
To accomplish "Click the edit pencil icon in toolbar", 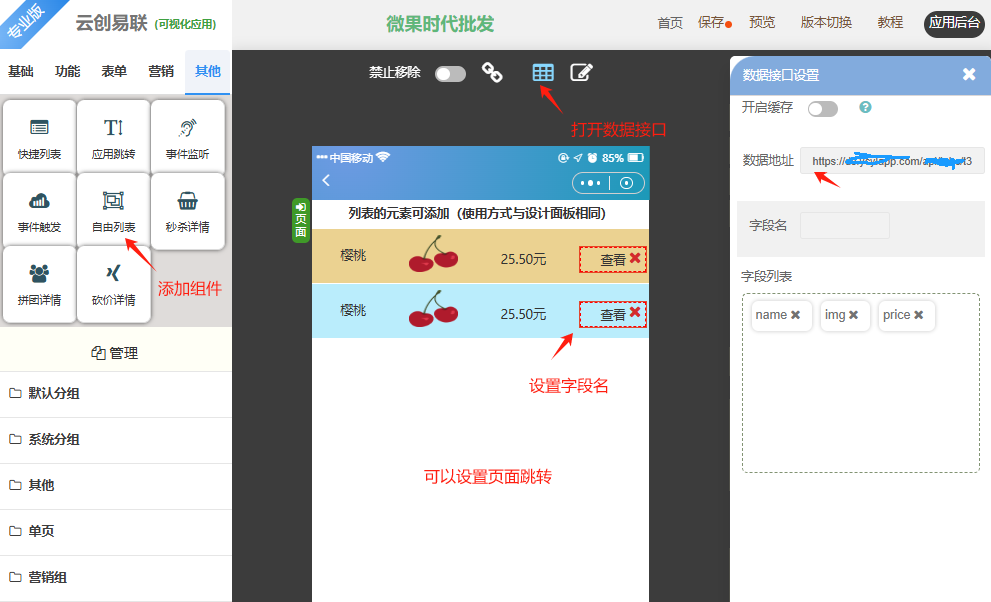I will 581,72.
